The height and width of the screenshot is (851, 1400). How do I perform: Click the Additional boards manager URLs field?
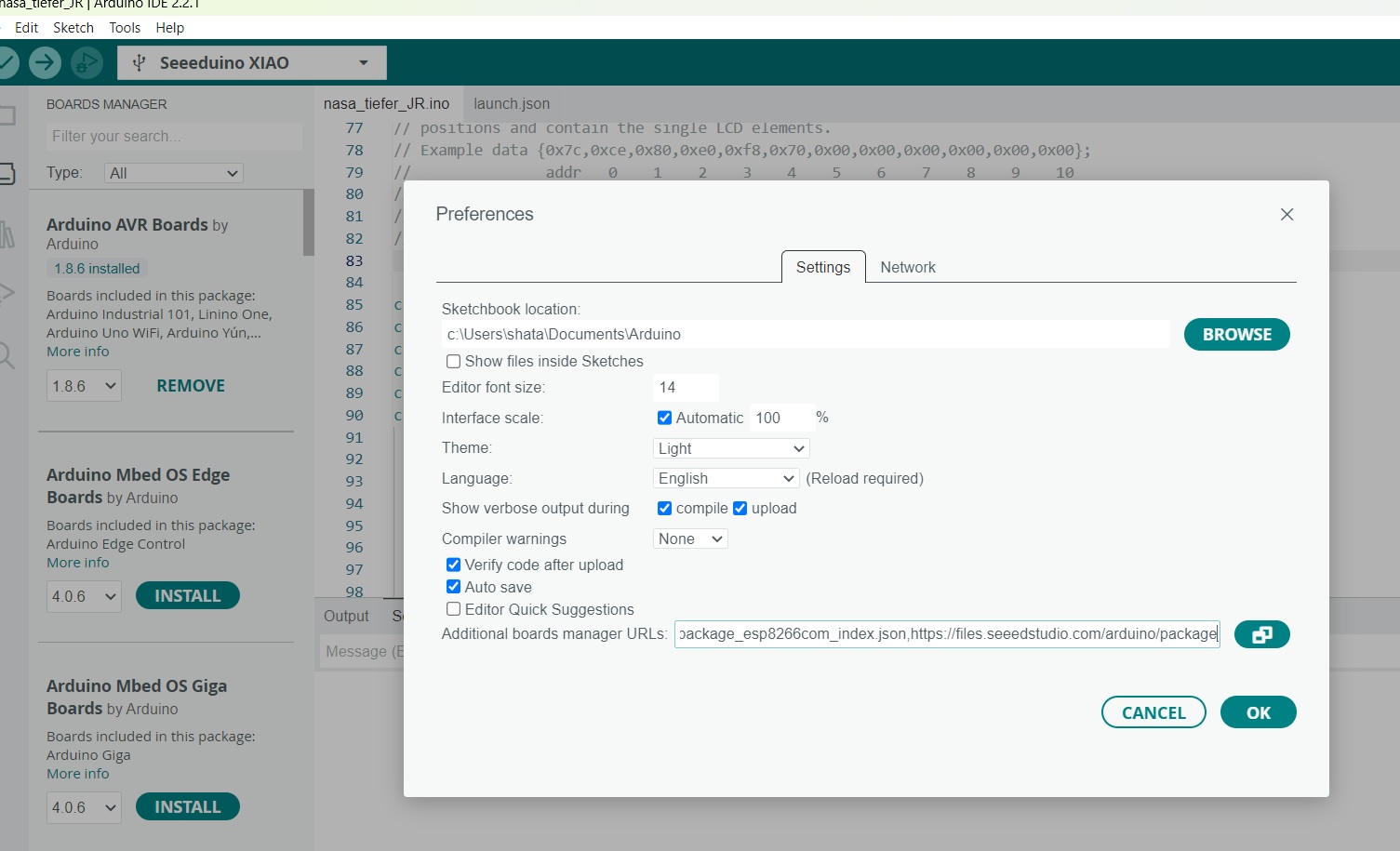(947, 634)
